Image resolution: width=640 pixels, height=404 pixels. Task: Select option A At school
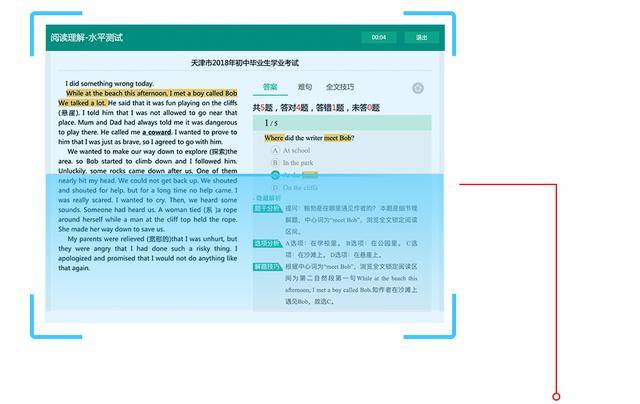tap(291, 151)
